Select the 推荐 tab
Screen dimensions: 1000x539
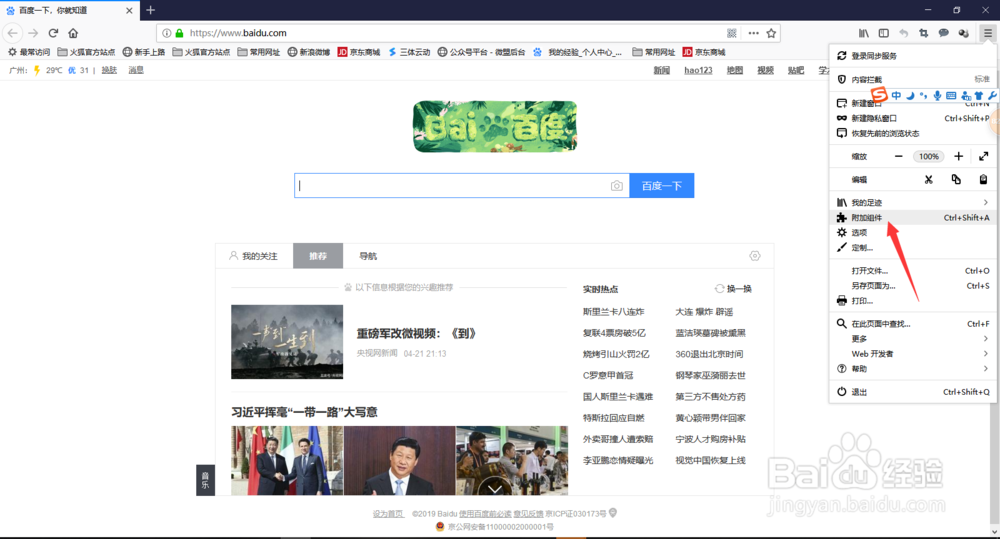(x=318, y=256)
